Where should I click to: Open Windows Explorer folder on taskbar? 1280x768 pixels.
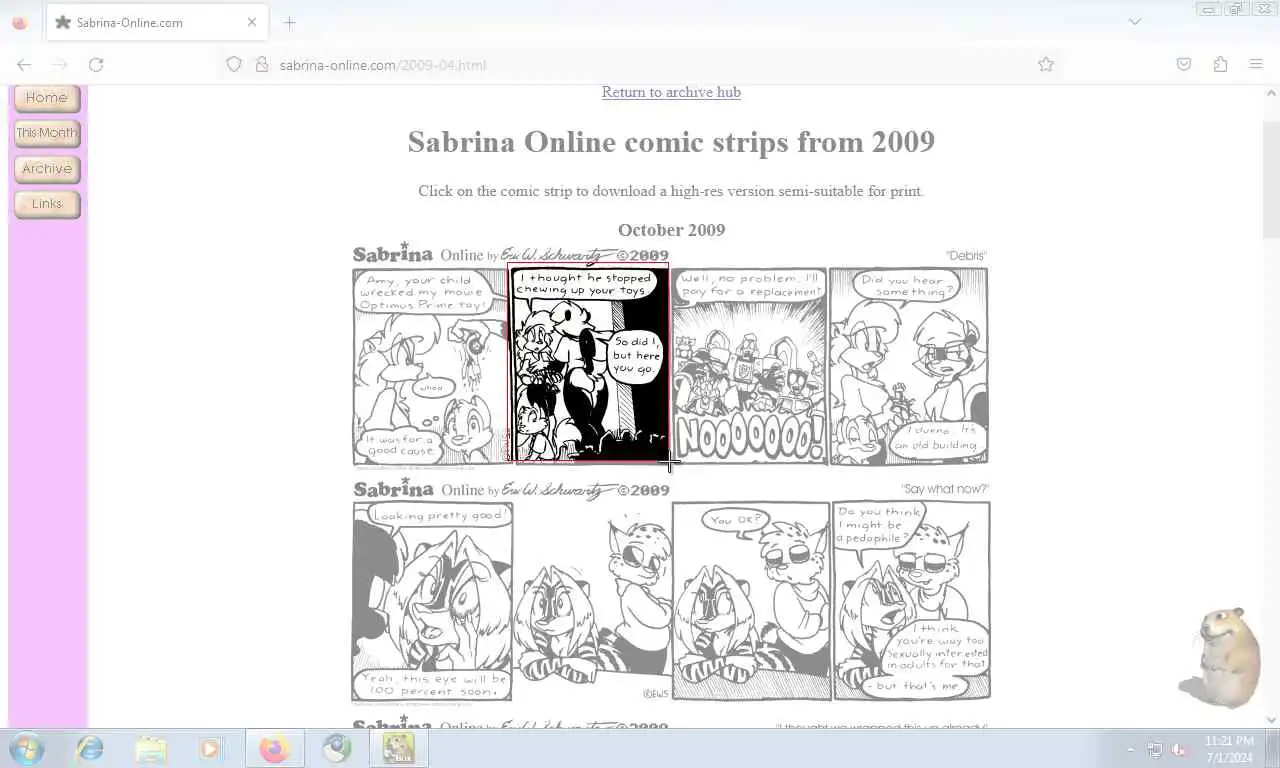click(151, 748)
